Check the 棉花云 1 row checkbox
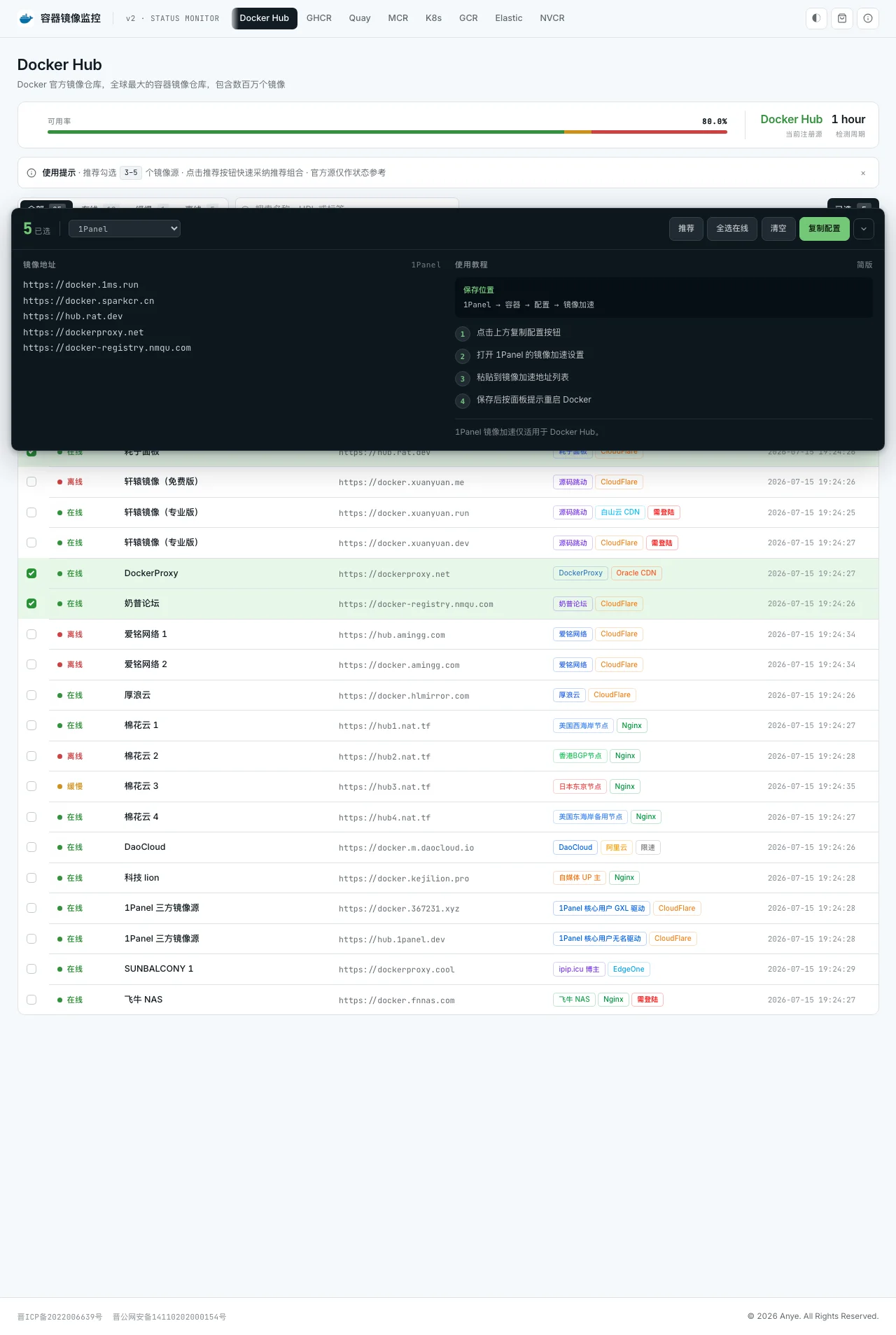Image resolution: width=896 pixels, height=1335 pixels. pos(31,725)
